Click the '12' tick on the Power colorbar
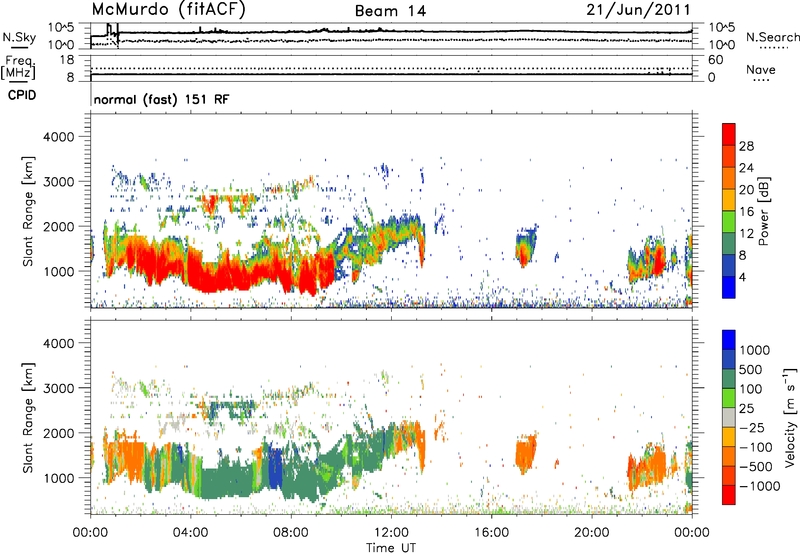Viewport: 800px width, 554px height. (x=746, y=234)
